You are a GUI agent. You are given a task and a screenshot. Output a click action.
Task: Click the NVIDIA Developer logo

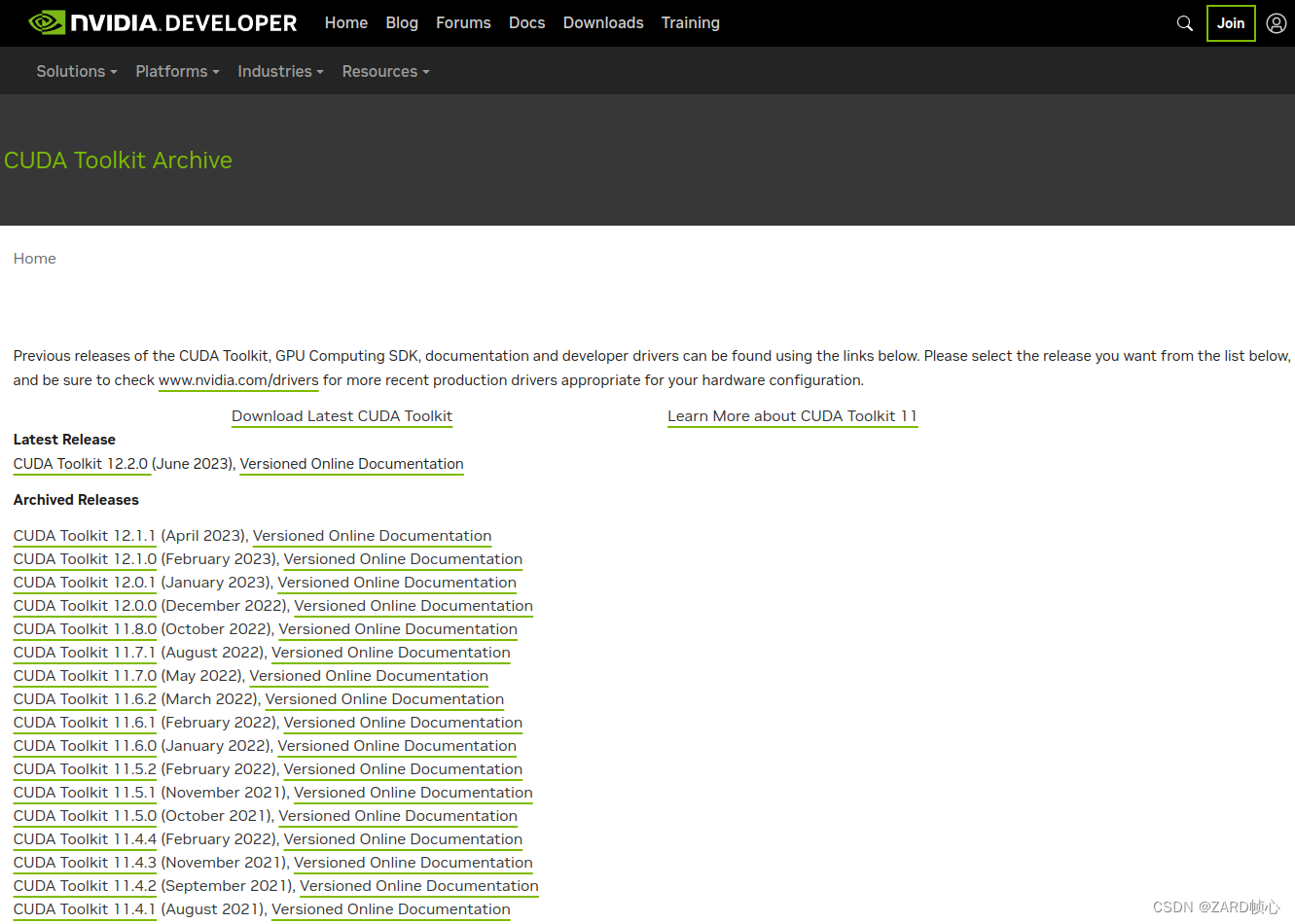tap(162, 22)
